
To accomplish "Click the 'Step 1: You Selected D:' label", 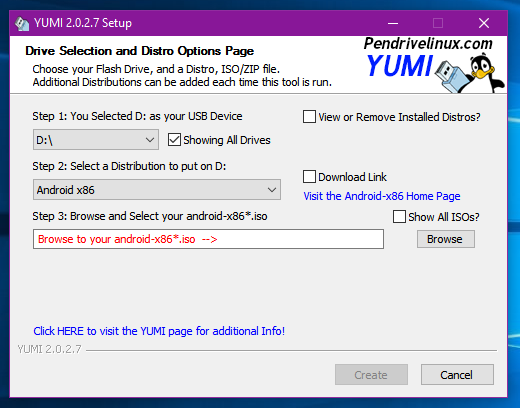I will click(137, 116).
